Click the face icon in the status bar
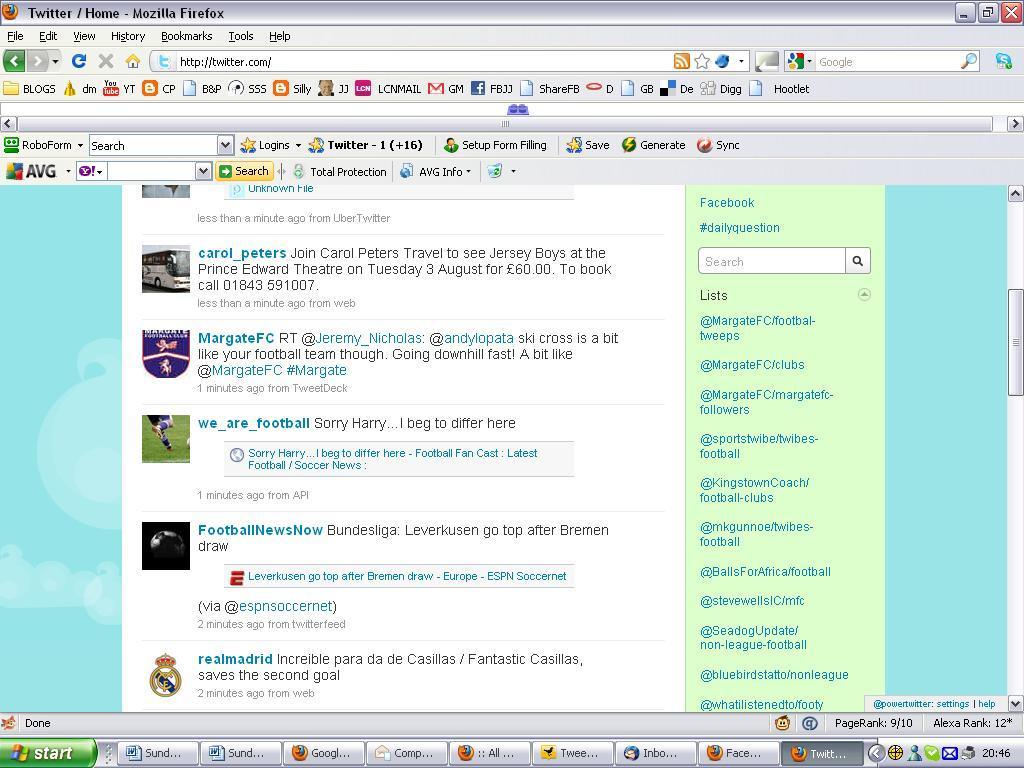The width and height of the screenshot is (1024, 768). 782,723
